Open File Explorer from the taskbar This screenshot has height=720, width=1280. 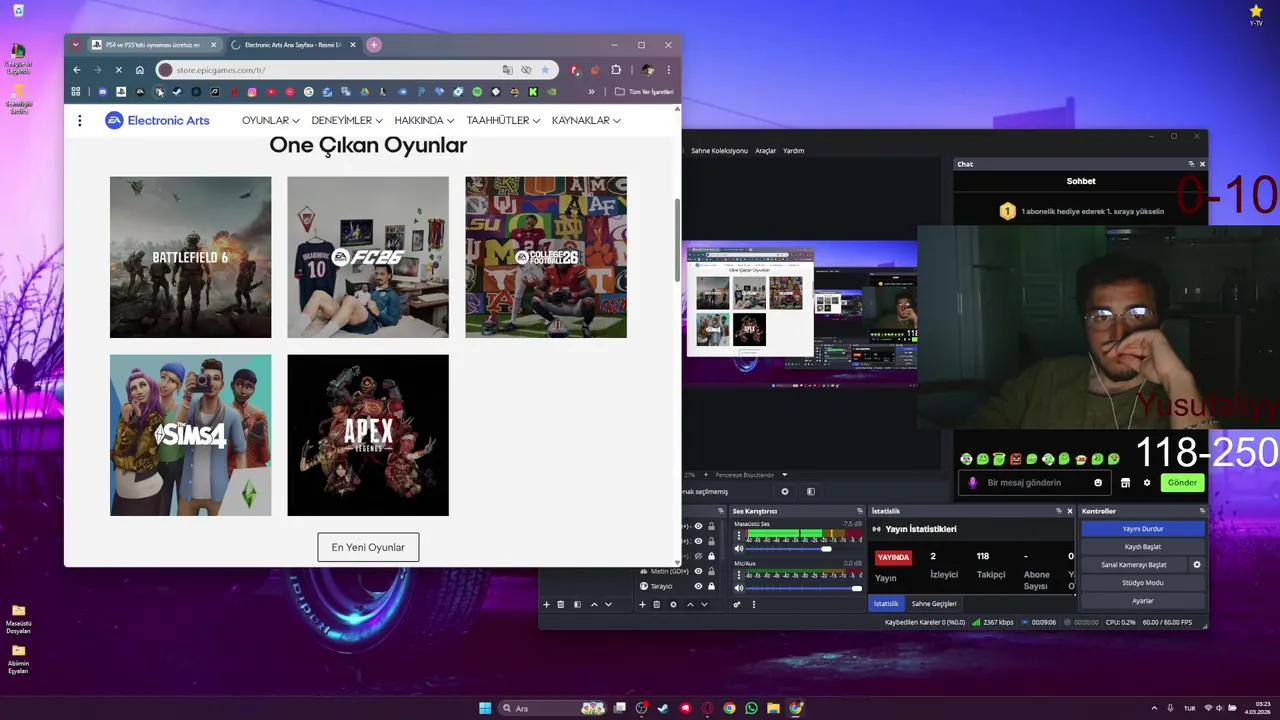click(x=773, y=708)
